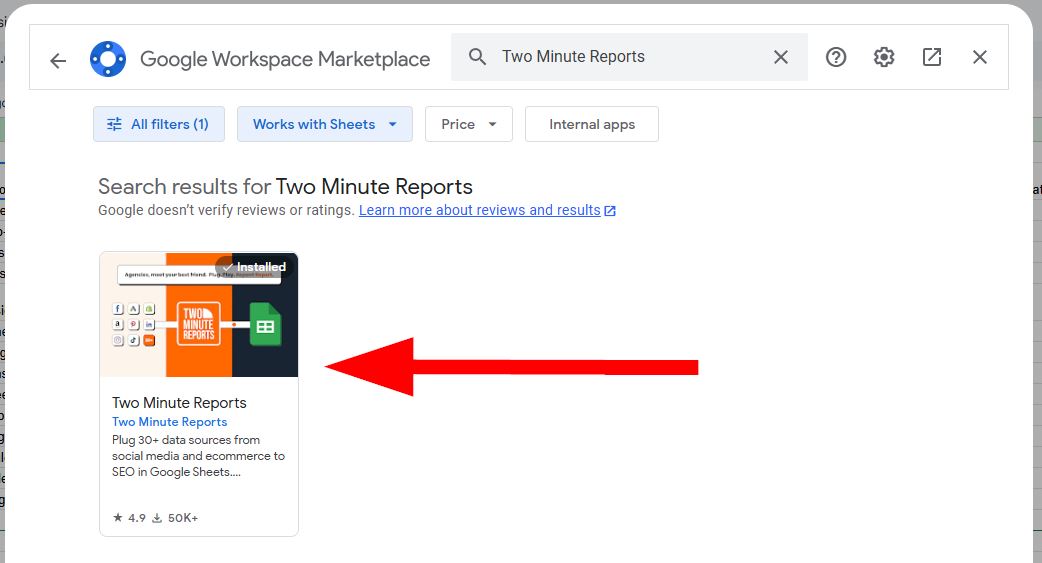Screen dimensions: 1042x563
Task: Click the 4.9 star rating
Action: [129, 518]
